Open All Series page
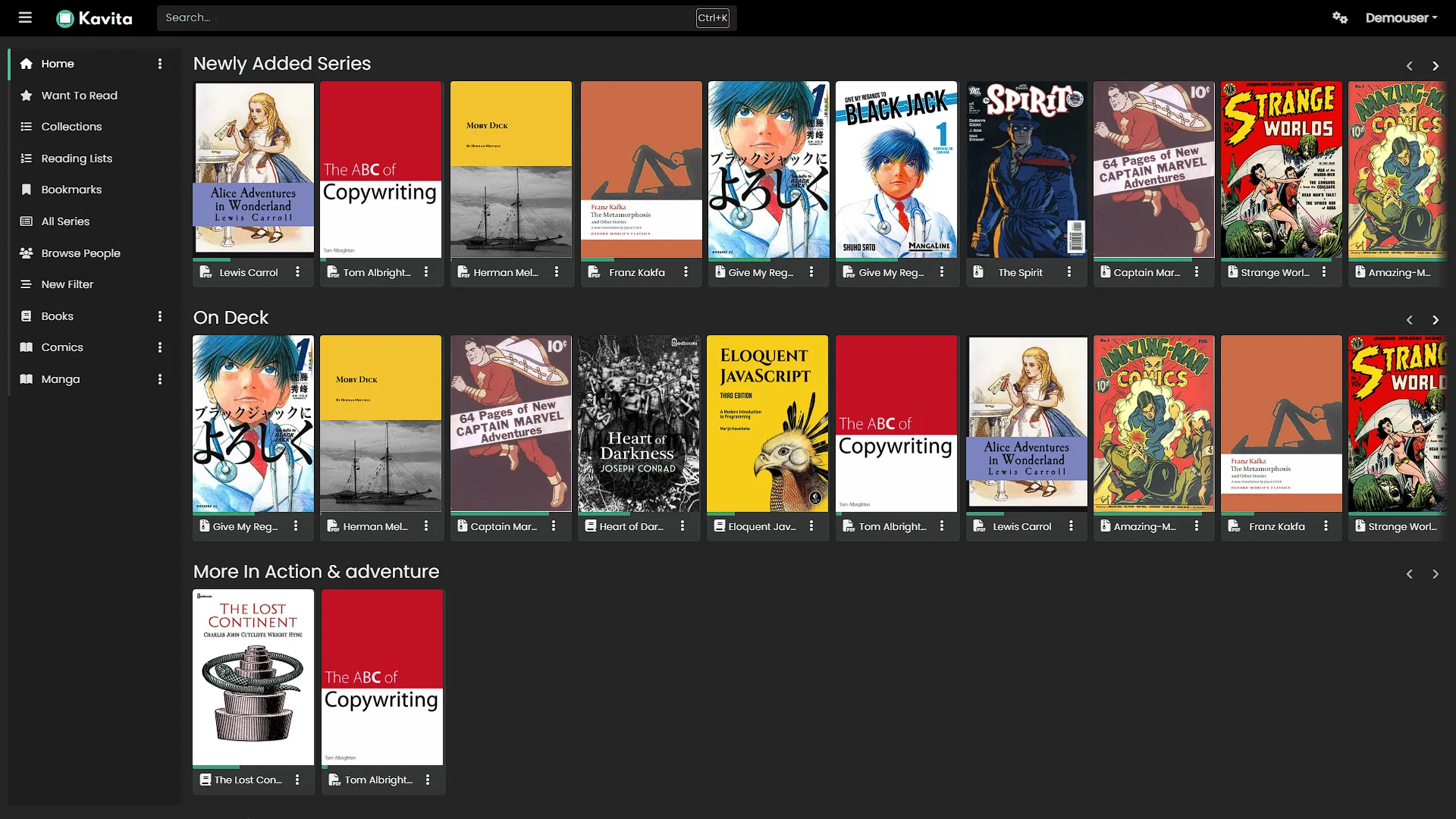This screenshot has height=819, width=1456. 65,221
